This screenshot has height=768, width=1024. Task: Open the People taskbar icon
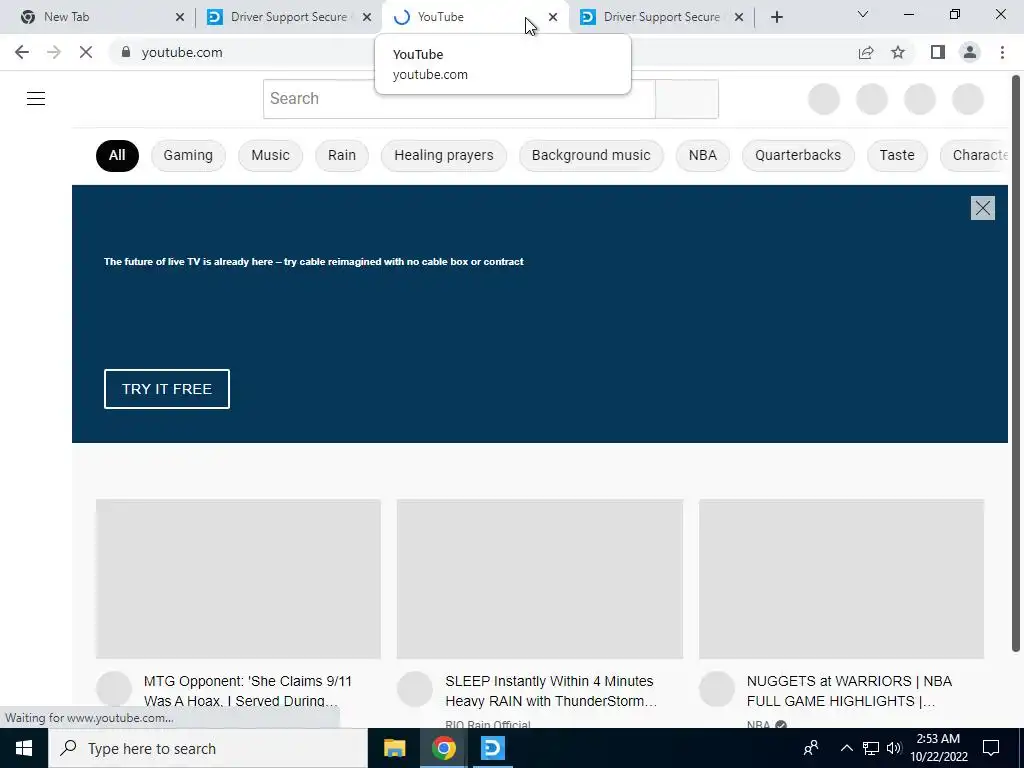pos(811,748)
